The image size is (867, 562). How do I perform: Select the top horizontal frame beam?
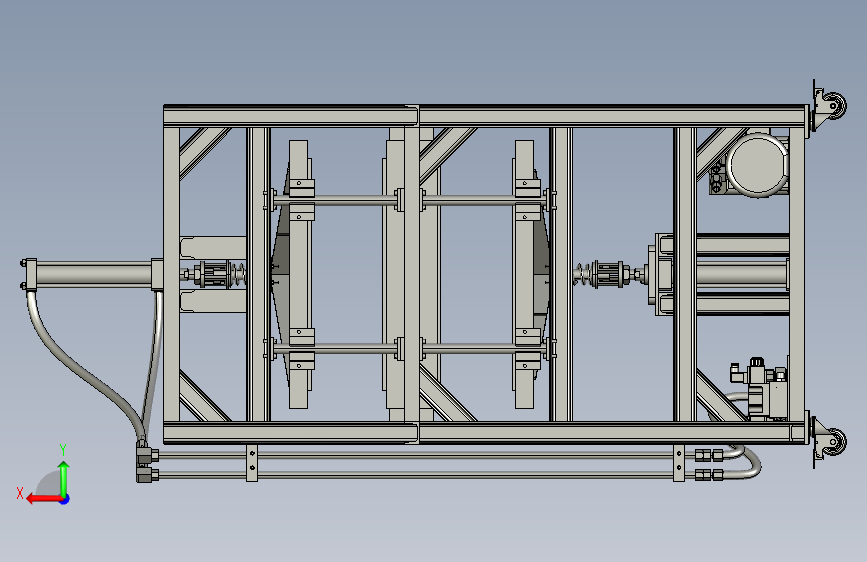[x=485, y=116]
